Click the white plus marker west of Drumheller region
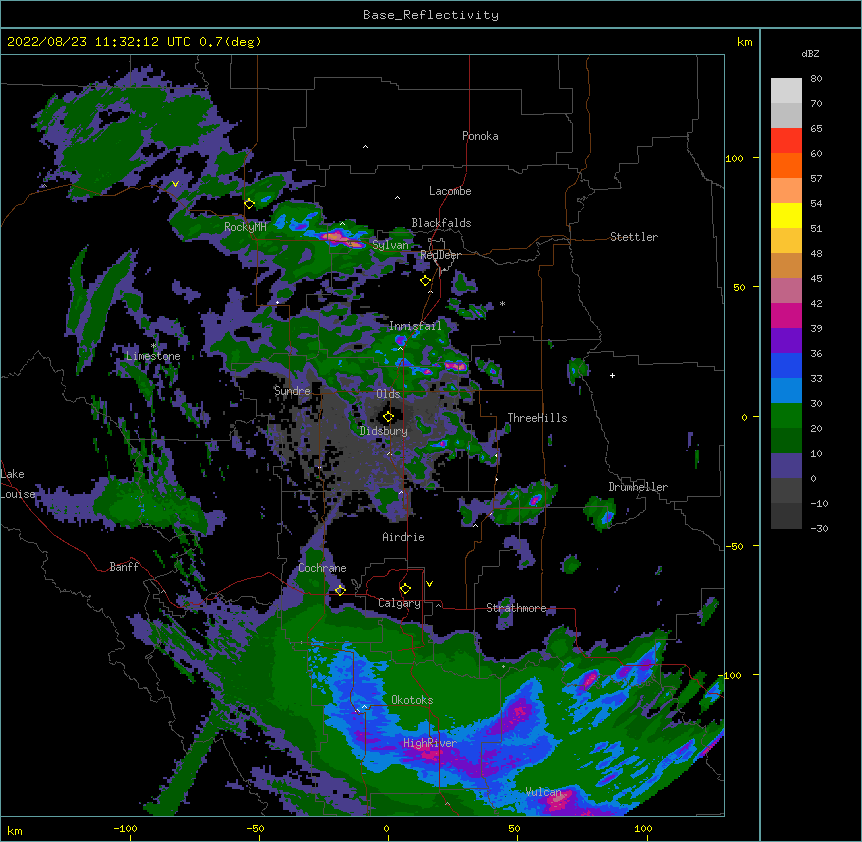 (x=612, y=375)
